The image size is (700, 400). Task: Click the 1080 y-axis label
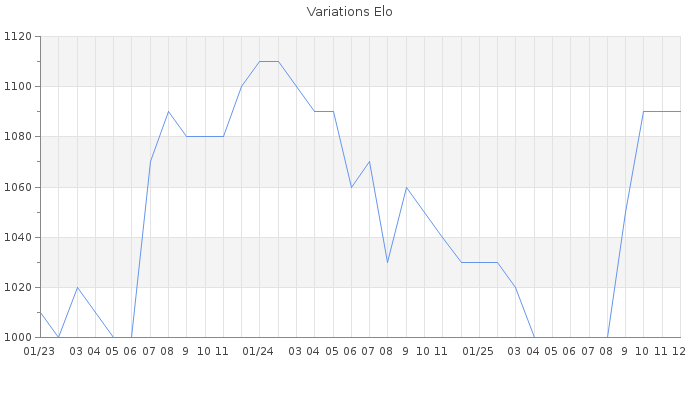(x=18, y=137)
